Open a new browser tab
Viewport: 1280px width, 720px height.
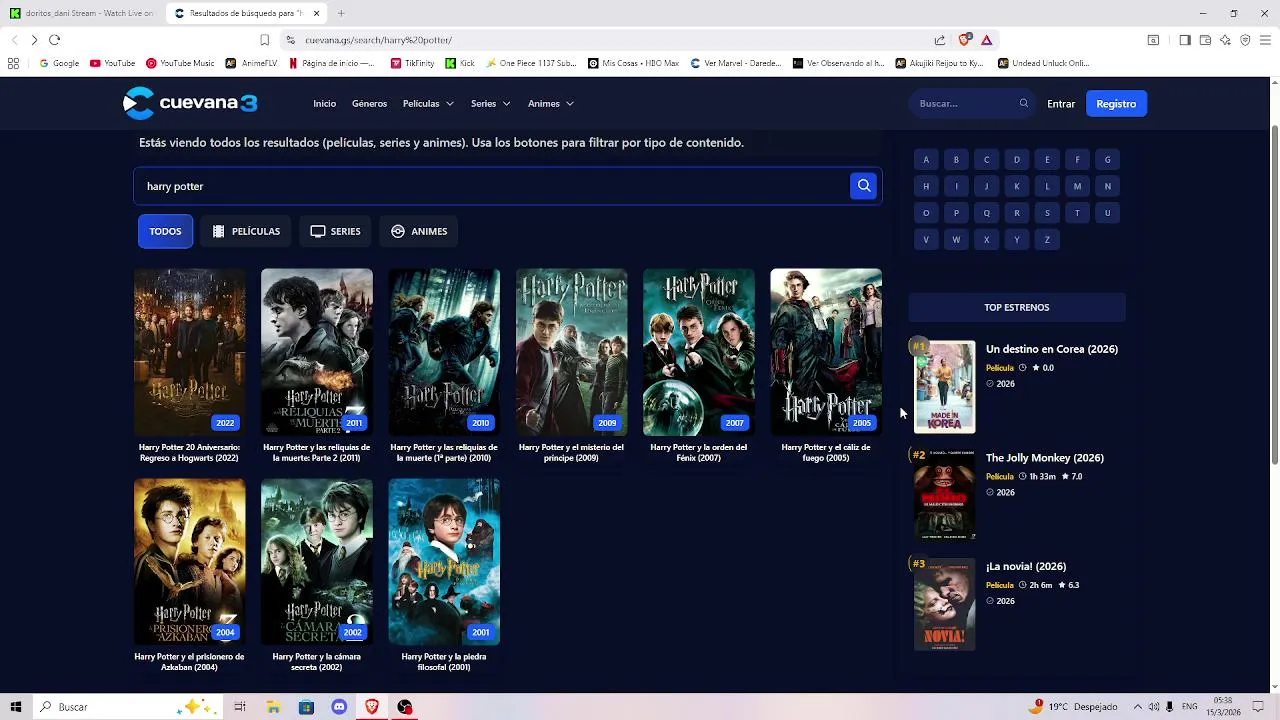341,13
